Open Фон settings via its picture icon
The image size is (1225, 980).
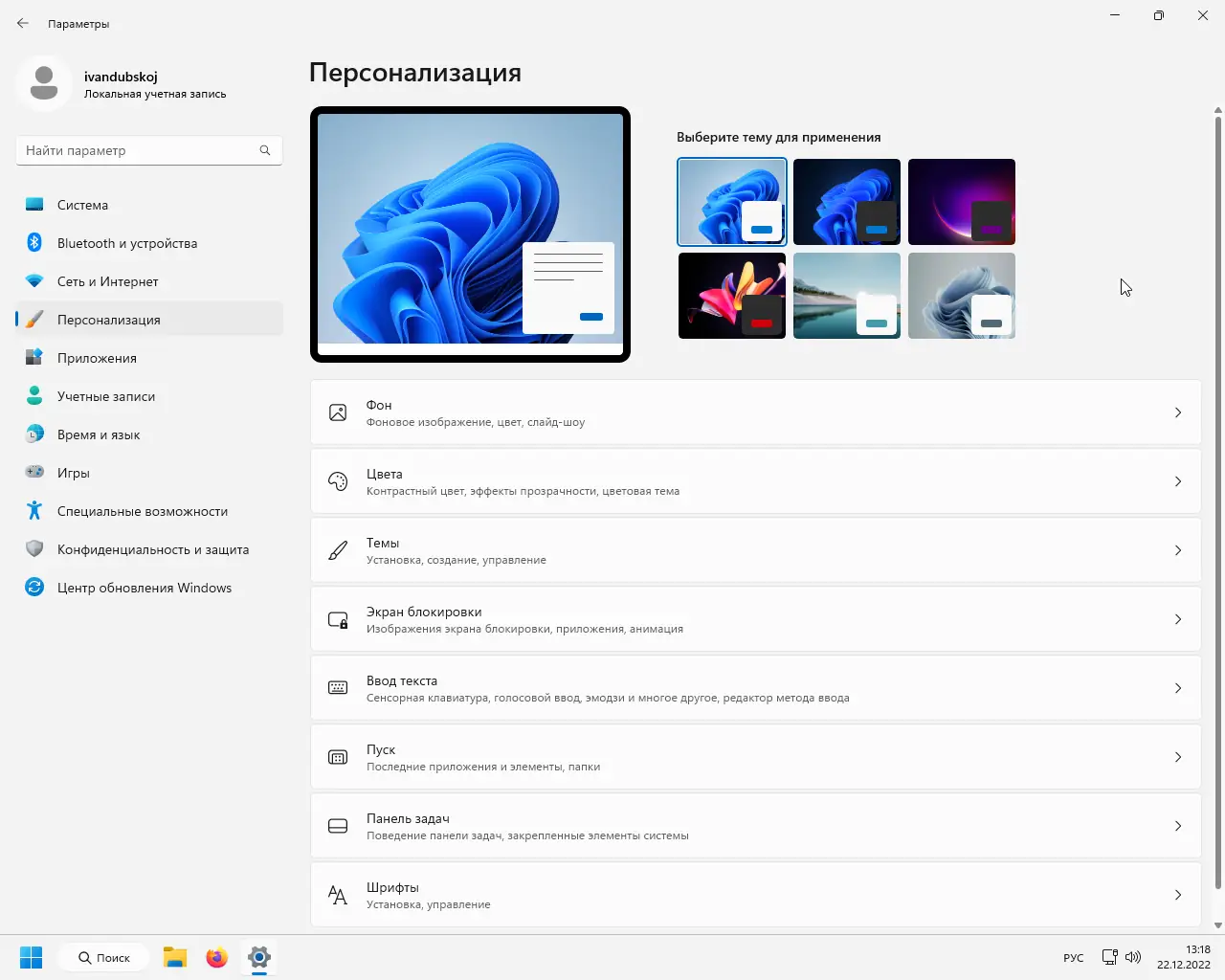tap(337, 412)
